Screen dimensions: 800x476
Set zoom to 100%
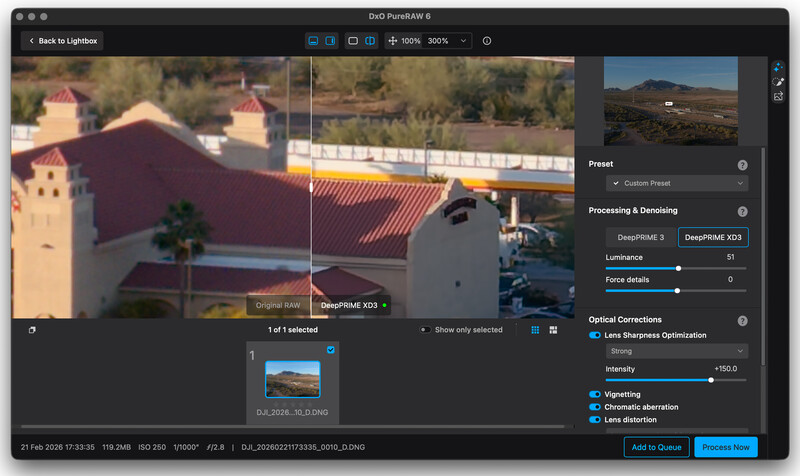pos(410,41)
